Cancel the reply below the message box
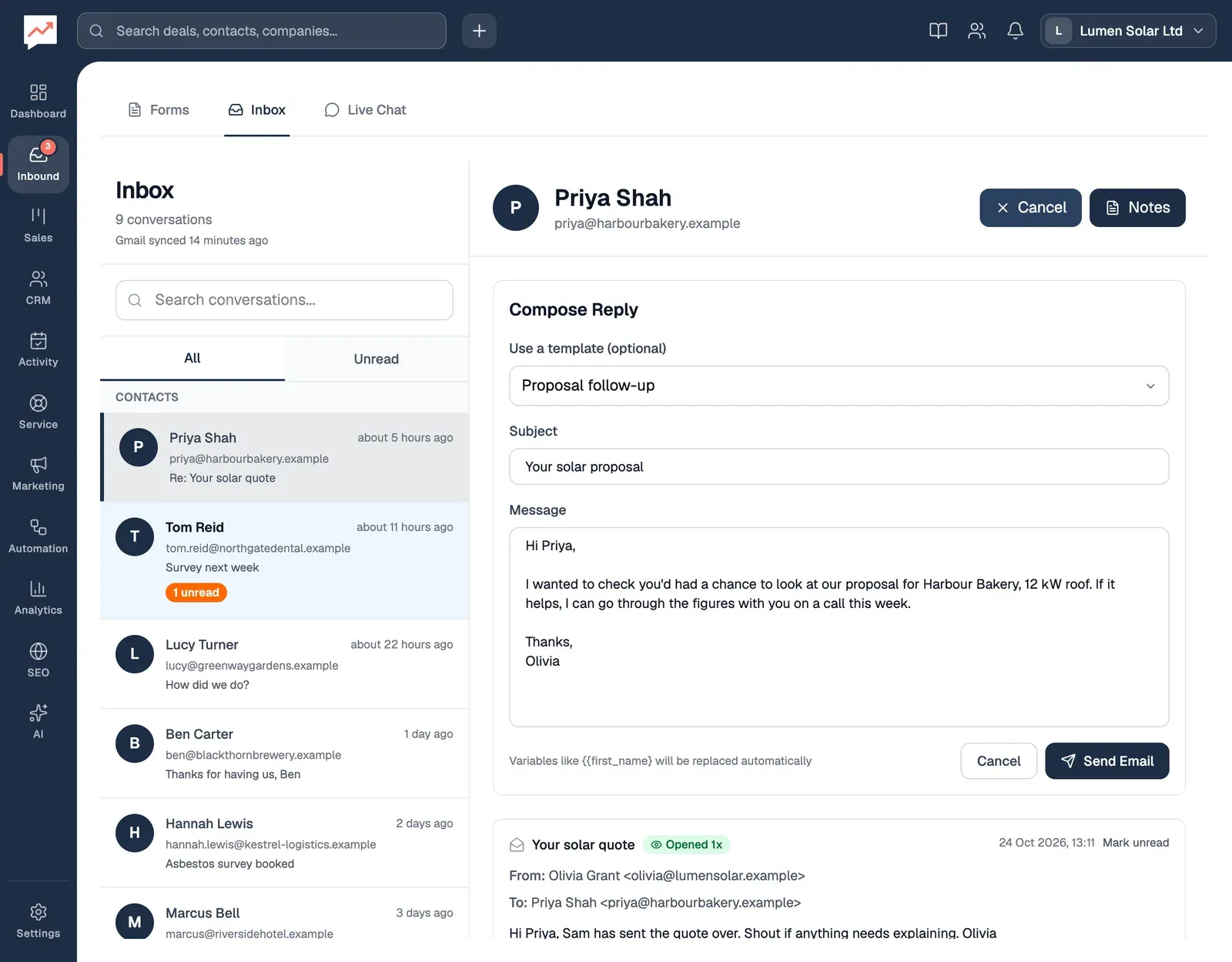This screenshot has height=962, width=1232. (x=999, y=761)
